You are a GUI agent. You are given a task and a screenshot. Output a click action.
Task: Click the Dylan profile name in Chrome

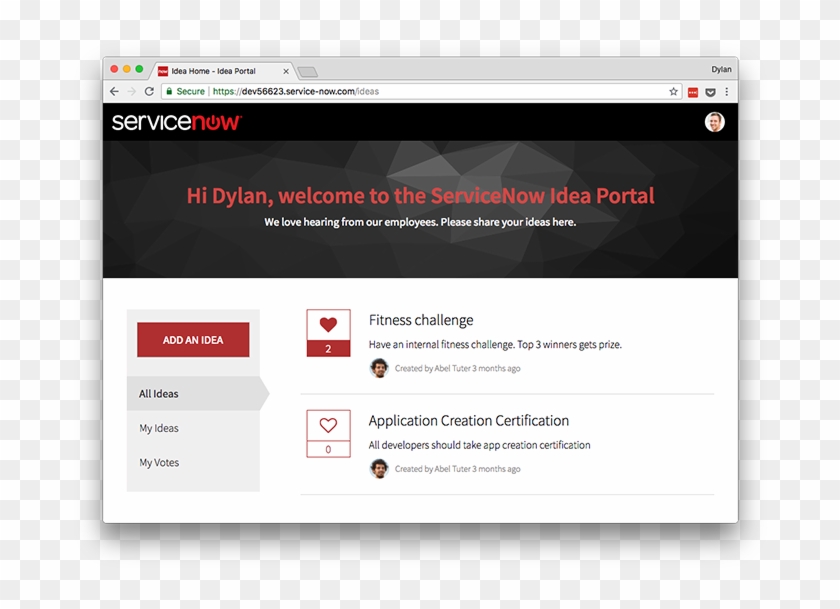(x=721, y=70)
